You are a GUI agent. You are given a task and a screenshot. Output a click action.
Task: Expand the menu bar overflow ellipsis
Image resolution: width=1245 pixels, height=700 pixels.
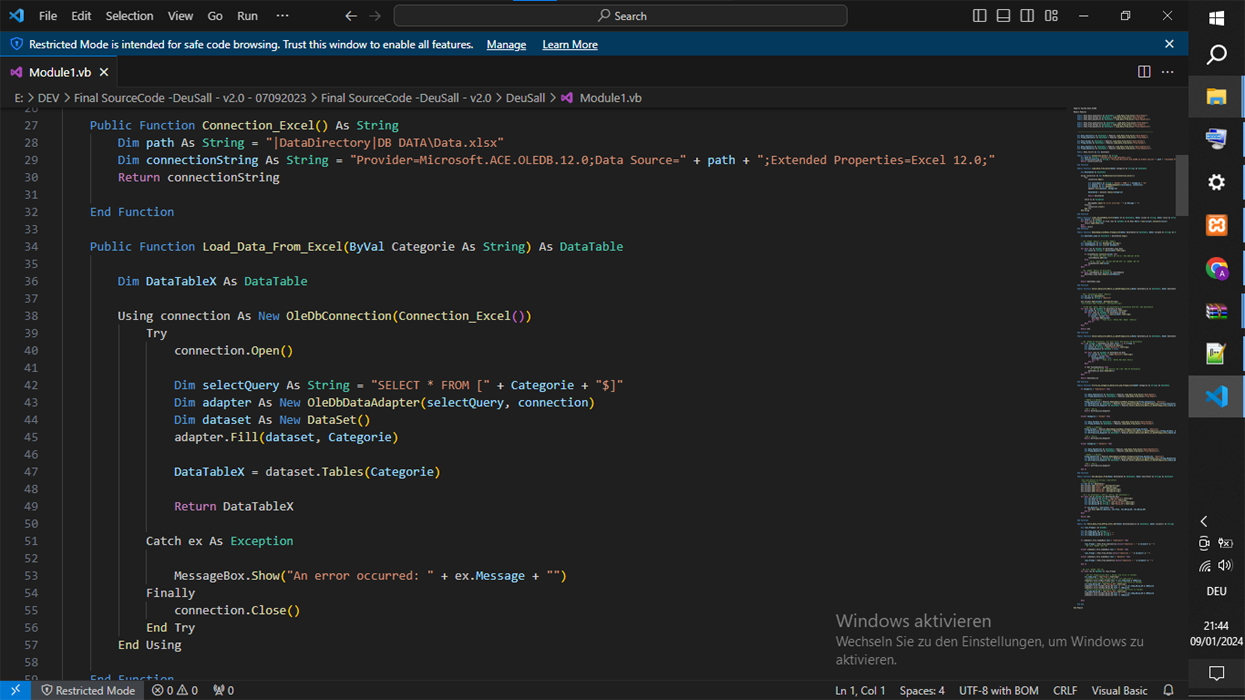pyautogui.click(x=282, y=16)
